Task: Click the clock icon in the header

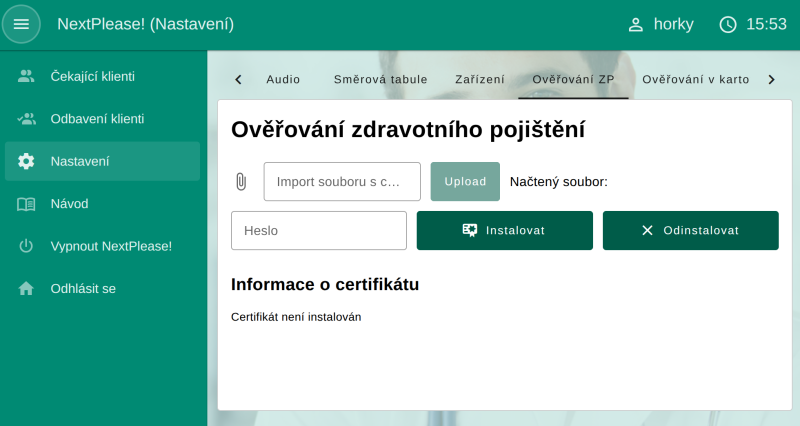Action: click(x=728, y=25)
